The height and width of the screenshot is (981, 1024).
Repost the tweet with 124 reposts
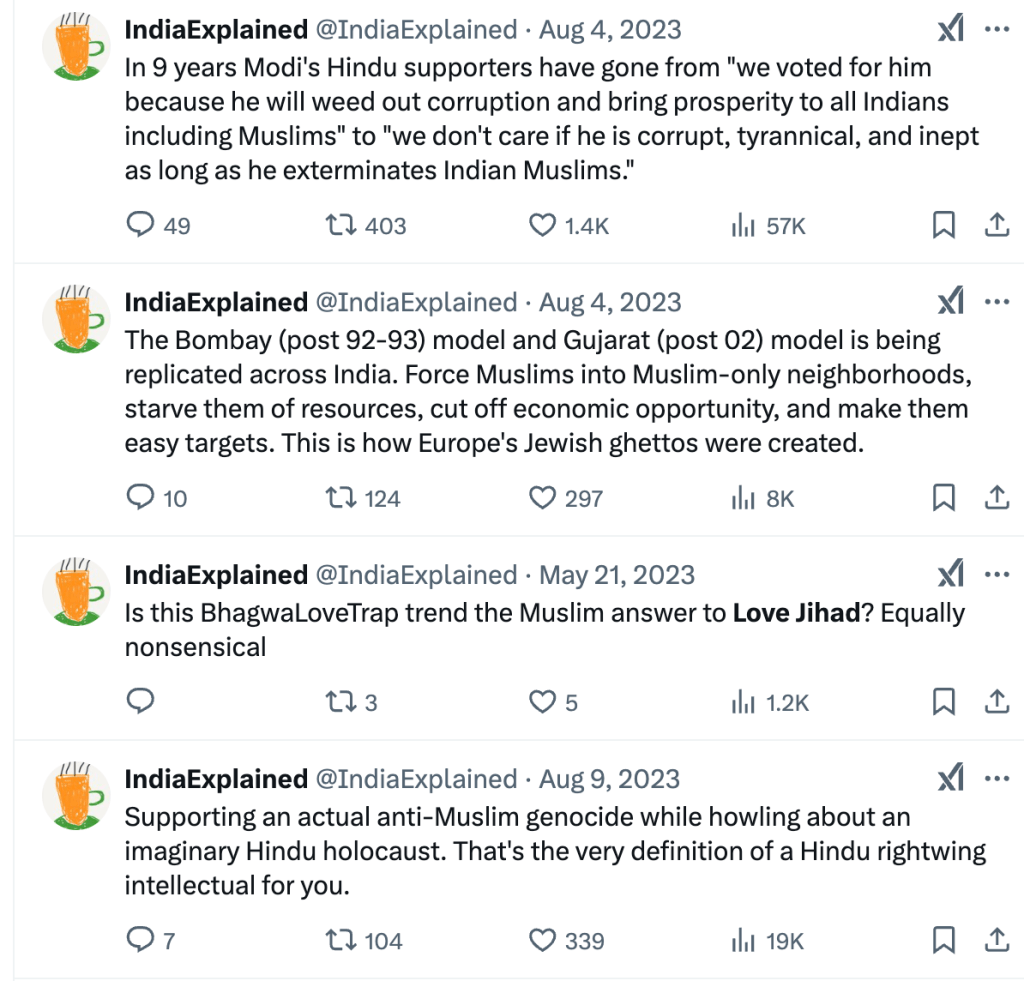click(342, 498)
